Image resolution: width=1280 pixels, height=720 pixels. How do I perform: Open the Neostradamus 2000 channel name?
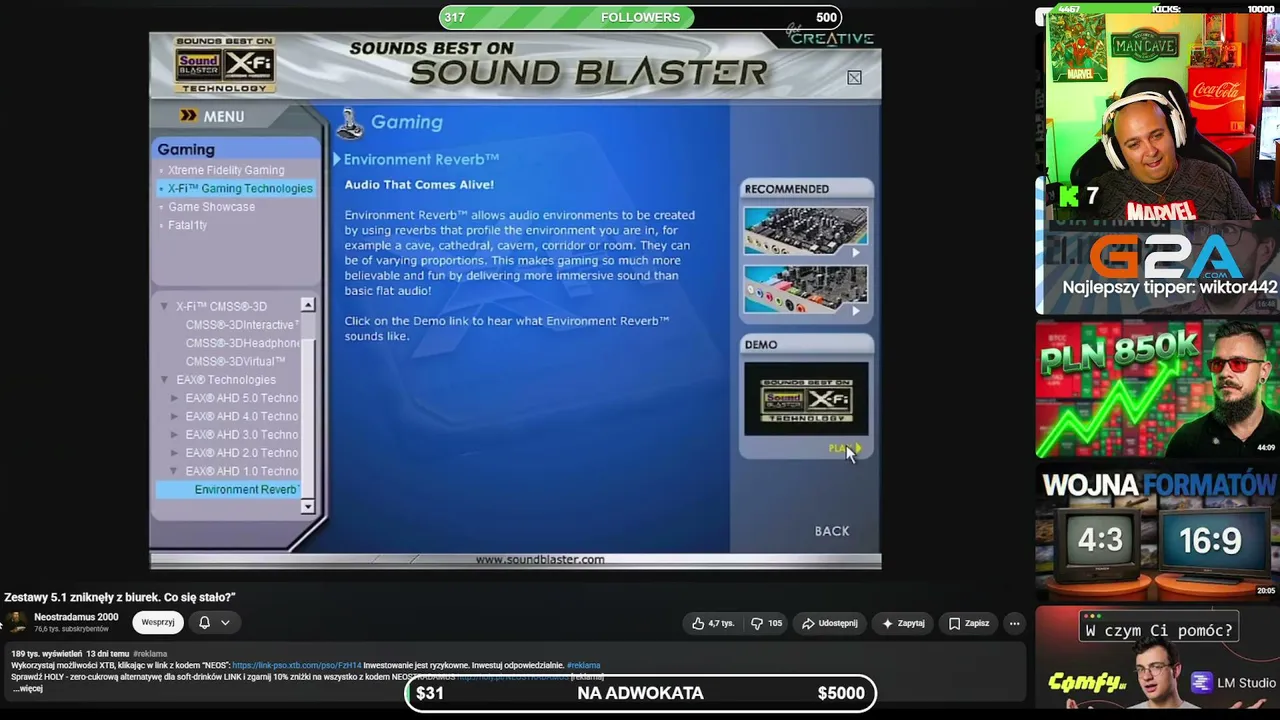click(76, 617)
